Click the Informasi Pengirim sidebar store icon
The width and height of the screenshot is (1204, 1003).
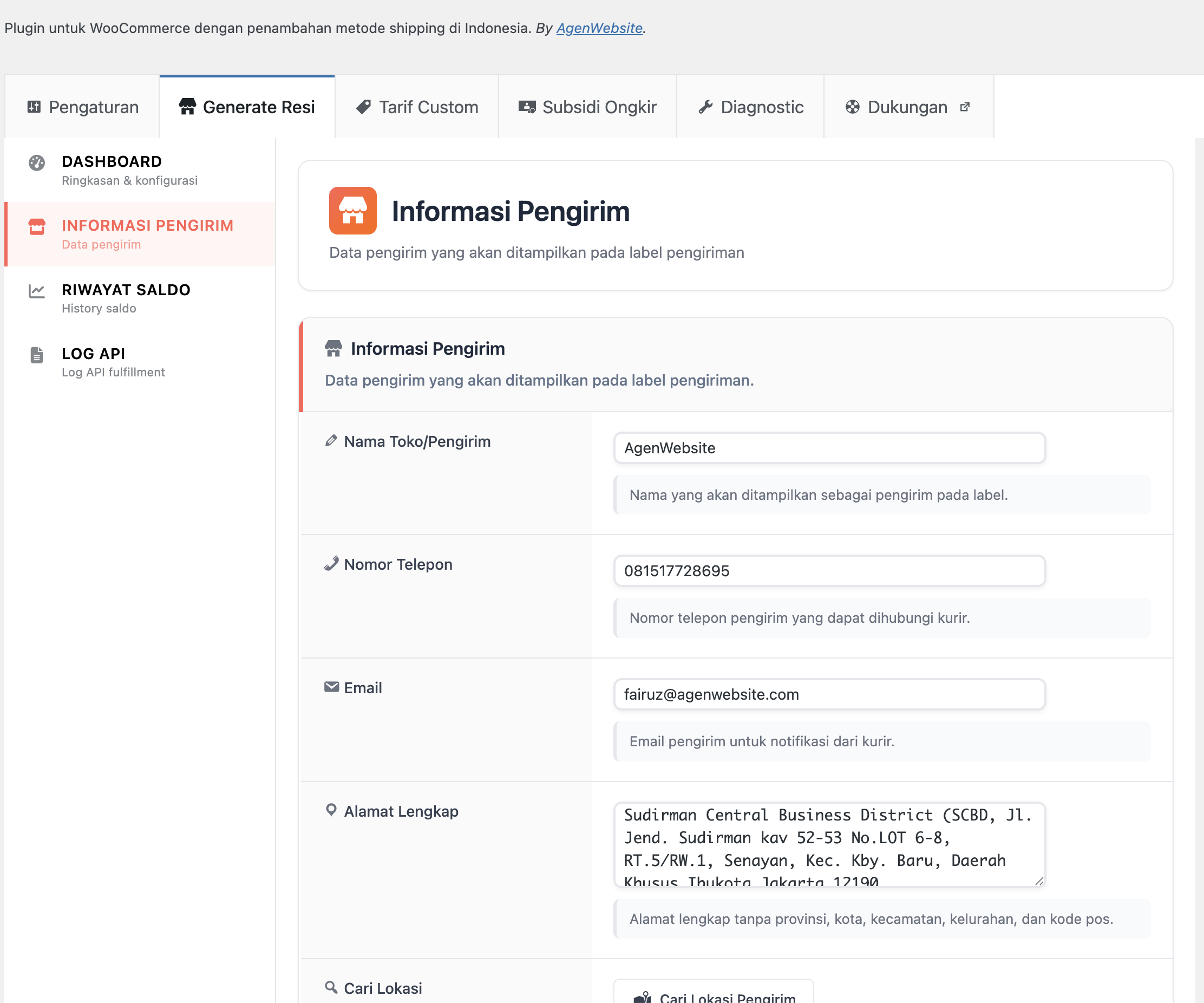pyautogui.click(x=37, y=226)
